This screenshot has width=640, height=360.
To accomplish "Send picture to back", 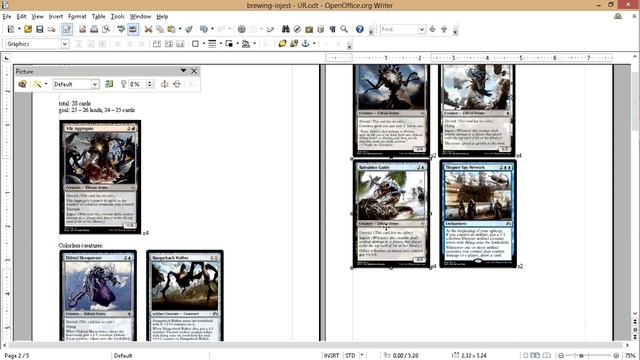I will [294, 44].
